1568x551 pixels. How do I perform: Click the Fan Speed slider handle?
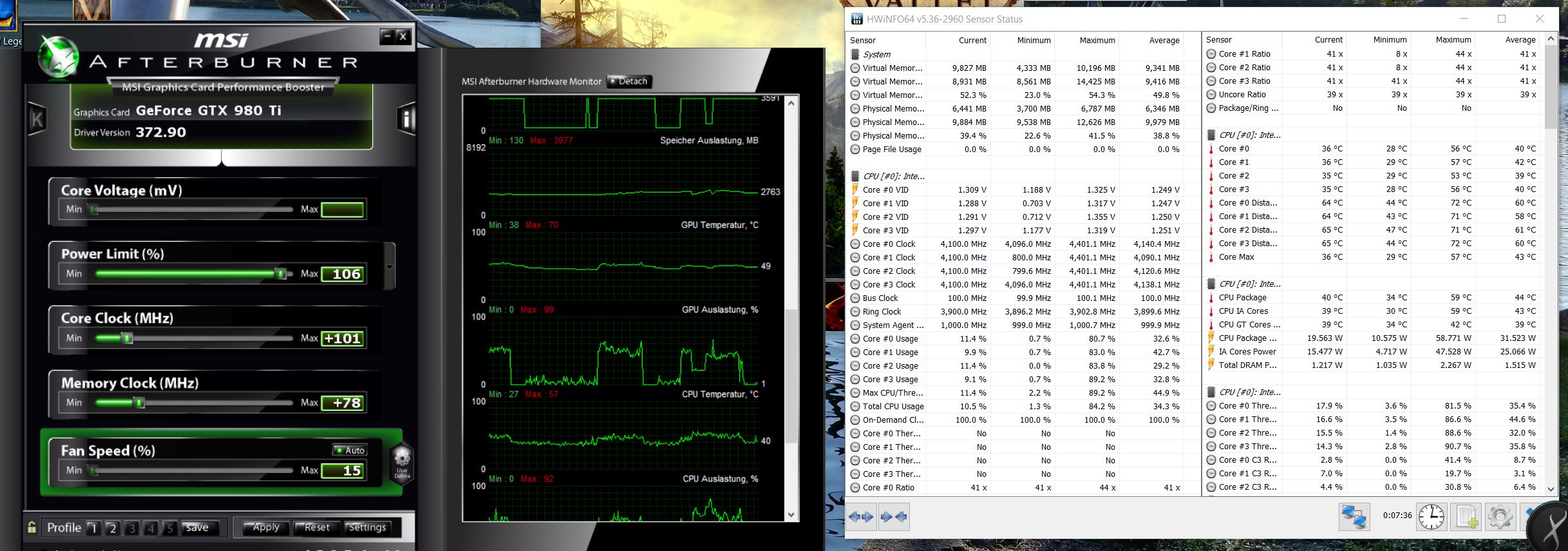[94, 470]
